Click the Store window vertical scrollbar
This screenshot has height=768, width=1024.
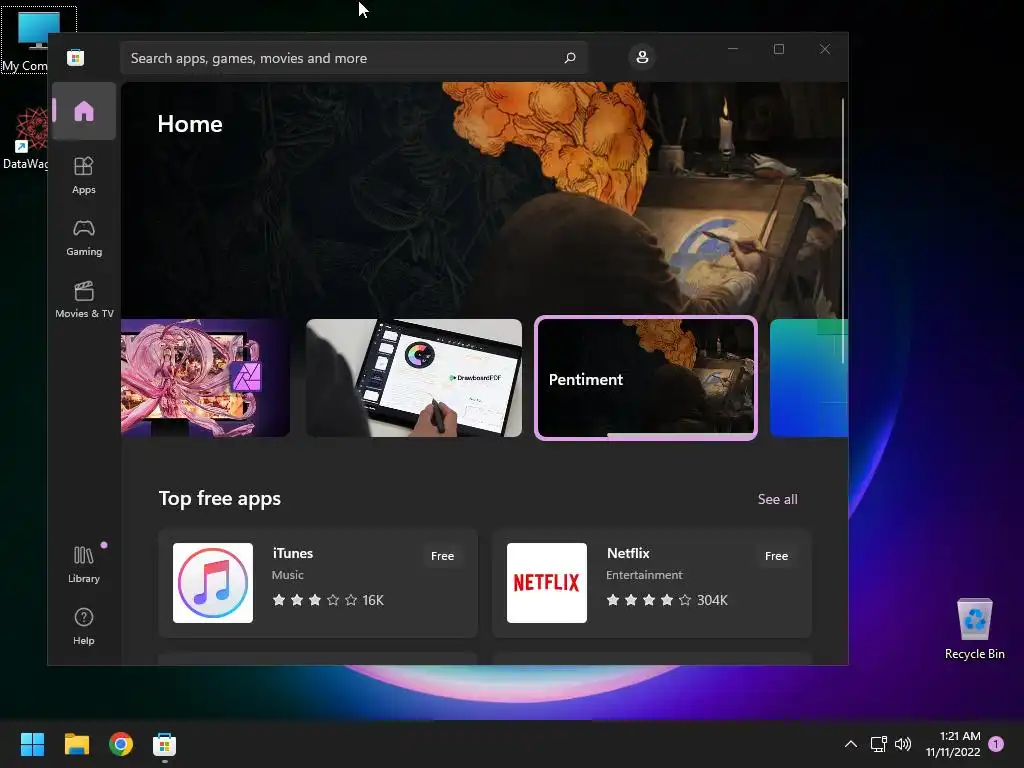[x=842, y=230]
